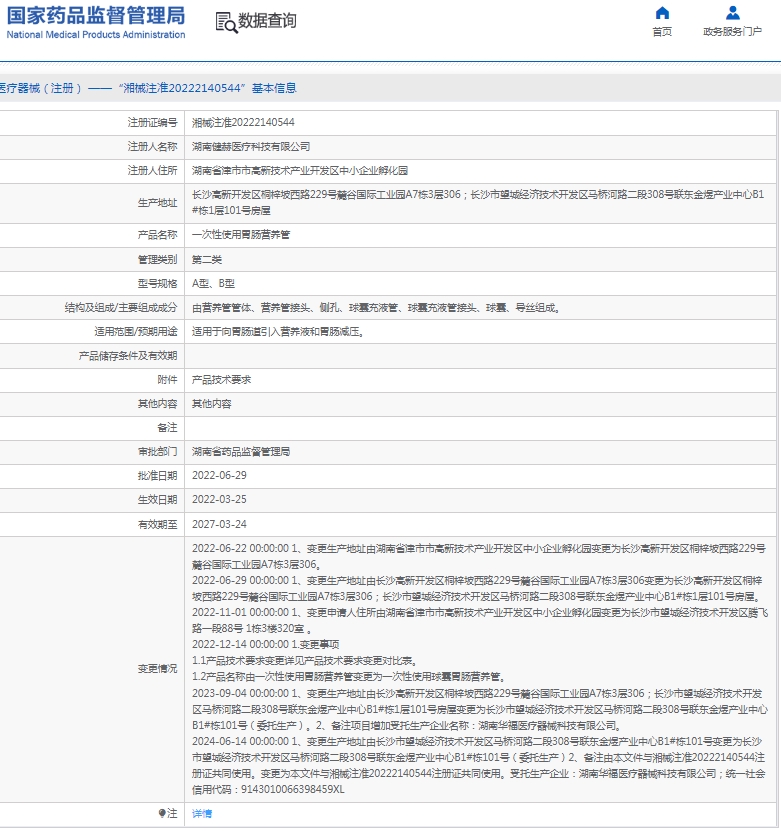Click the 1.2产品名称 change line
The height and width of the screenshot is (831, 781).
350,677
